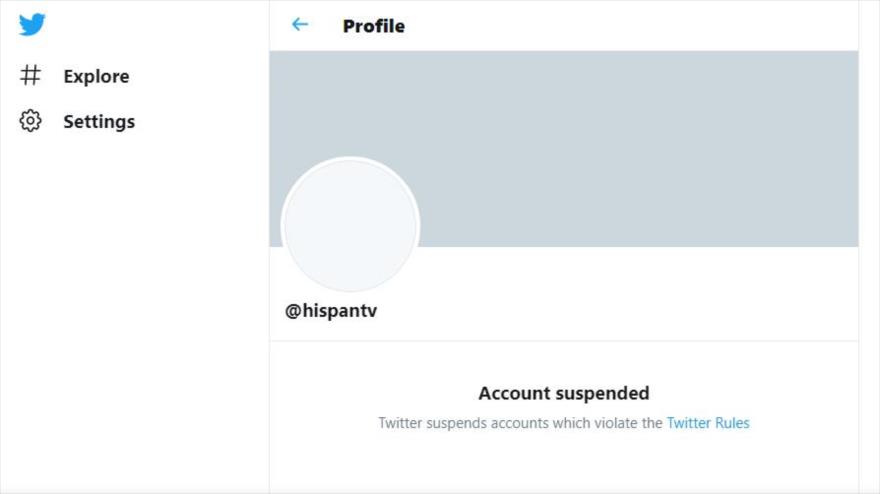Image resolution: width=880 pixels, height=494 pixels.
Task: Click the Explore hashtag icon
Action: tap(31, 76)
